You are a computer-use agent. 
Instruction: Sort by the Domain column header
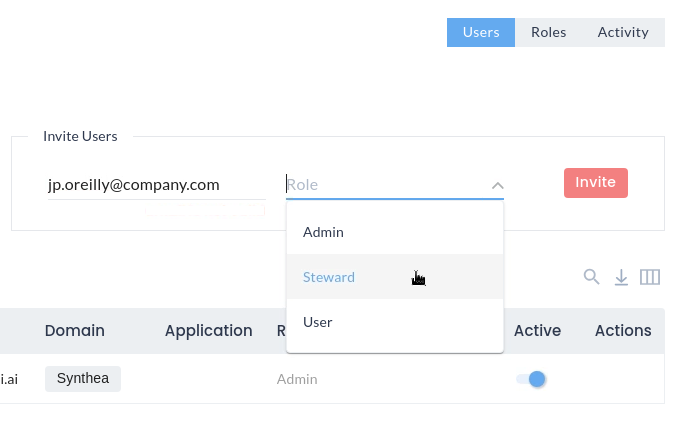(x=75, y=330)
